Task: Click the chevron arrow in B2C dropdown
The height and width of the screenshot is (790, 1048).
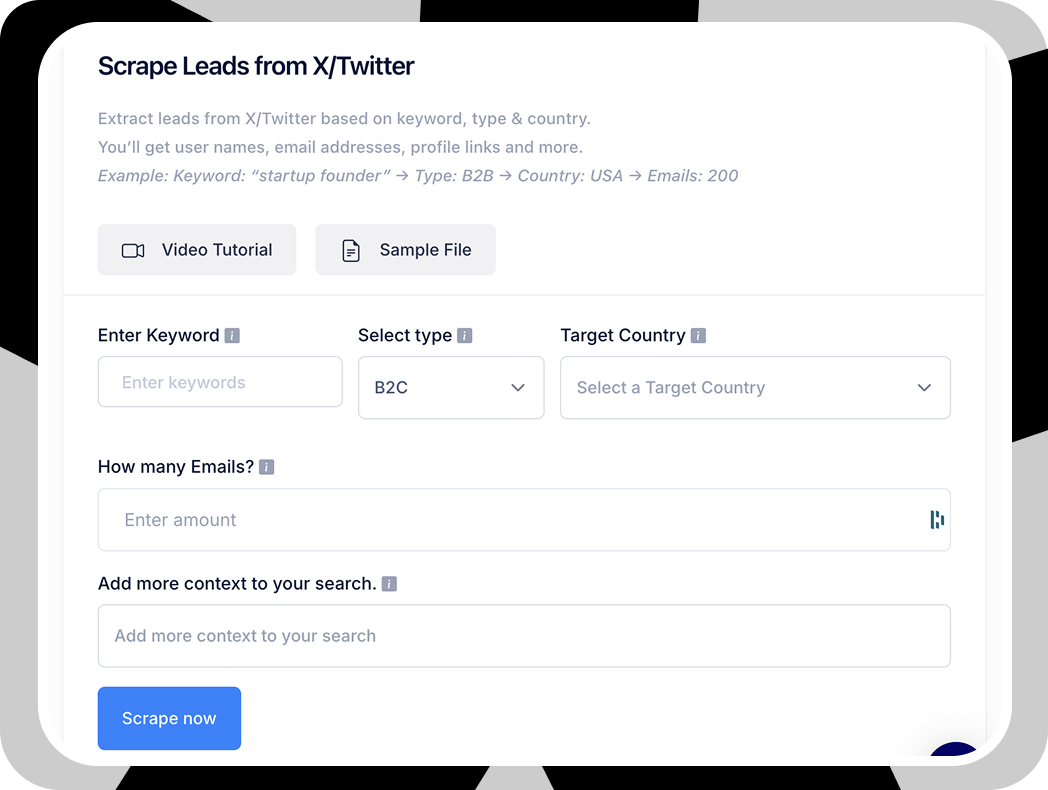Action: pyautogui.click(x=518, y=388)
